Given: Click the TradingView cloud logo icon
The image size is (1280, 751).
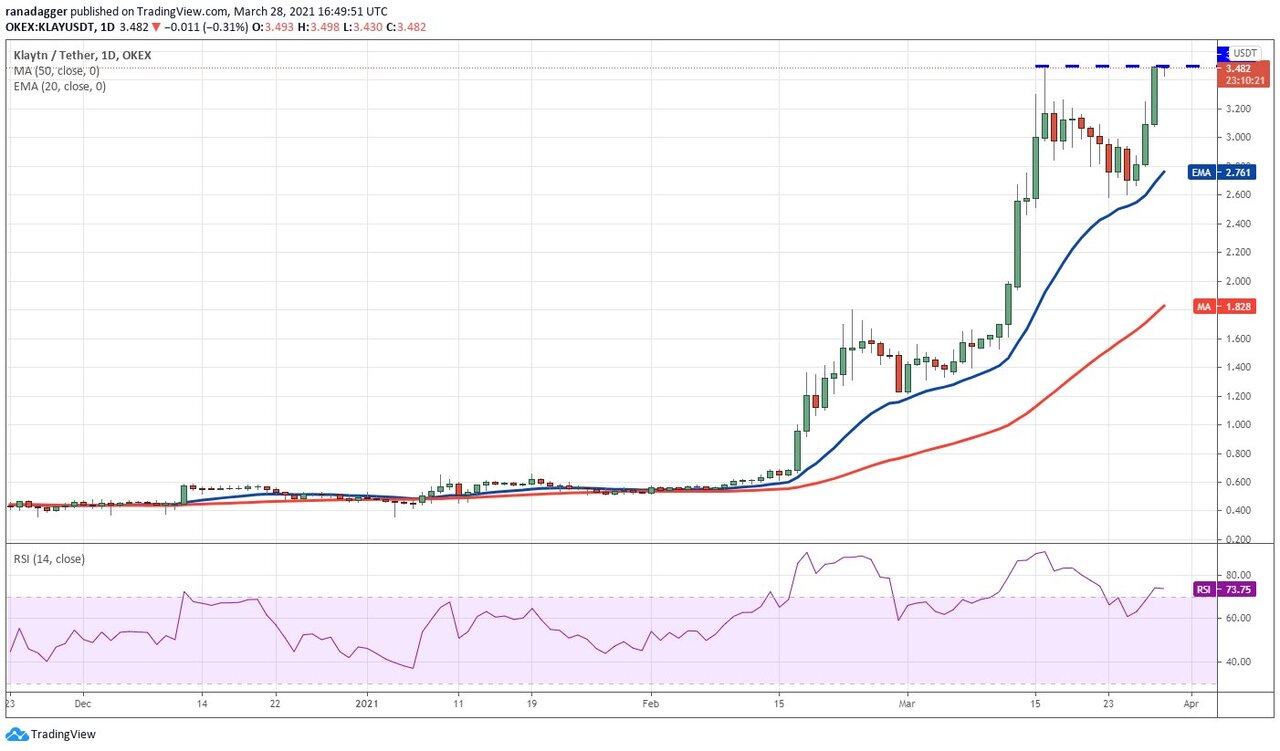Looking at the screenshot, I should coord(17,735).
